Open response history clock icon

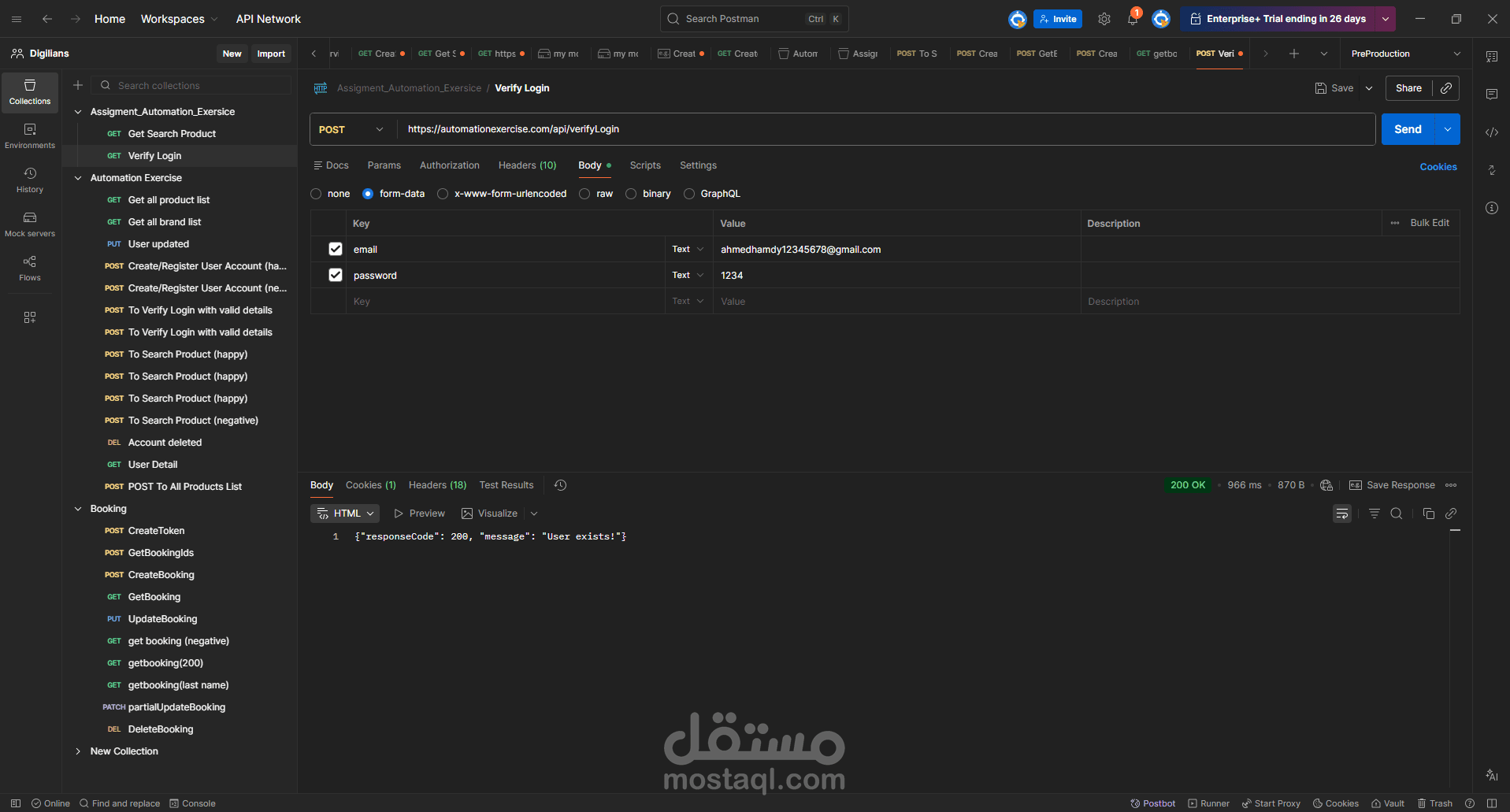(x=561, y=485)
